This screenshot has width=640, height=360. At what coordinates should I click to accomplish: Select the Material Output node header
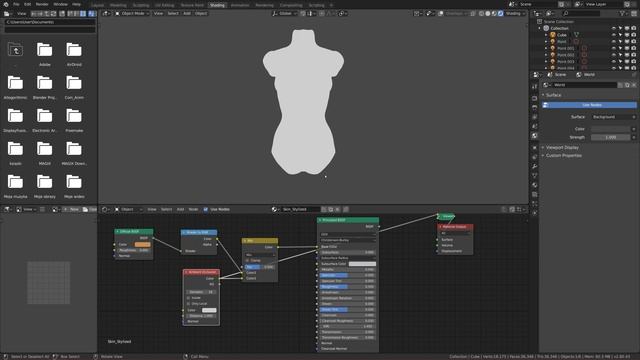click(x=456, y=227)
